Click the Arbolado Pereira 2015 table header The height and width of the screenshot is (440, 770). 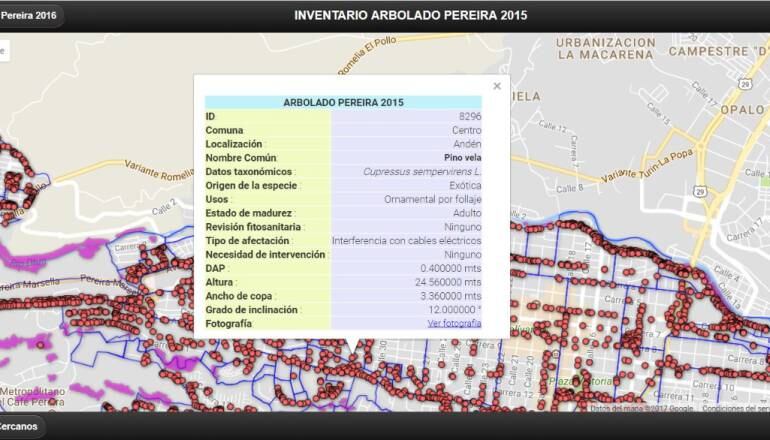point(343,102)
